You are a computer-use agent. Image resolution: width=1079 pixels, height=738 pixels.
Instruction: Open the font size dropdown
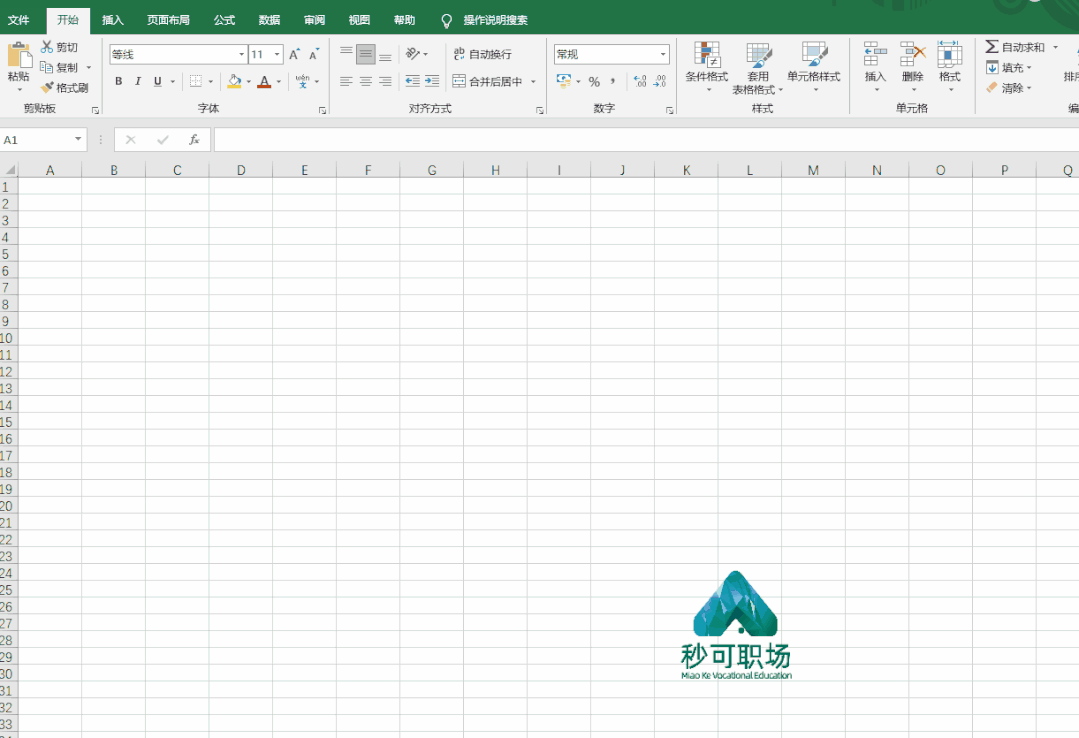tap(277, 54)
